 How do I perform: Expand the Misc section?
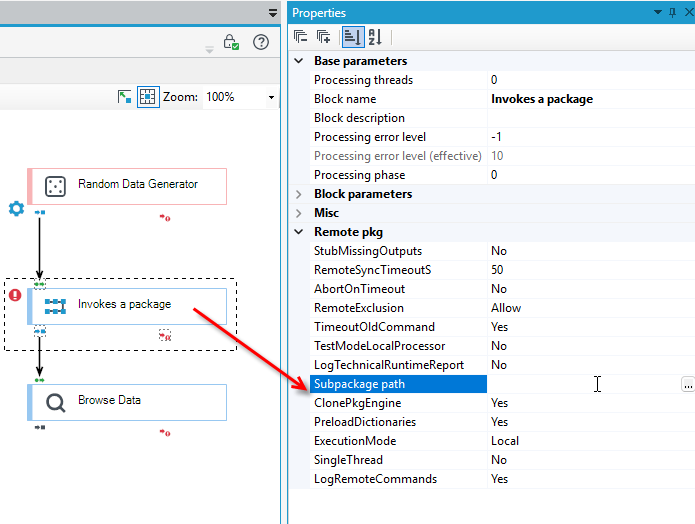tap(299, 213)
